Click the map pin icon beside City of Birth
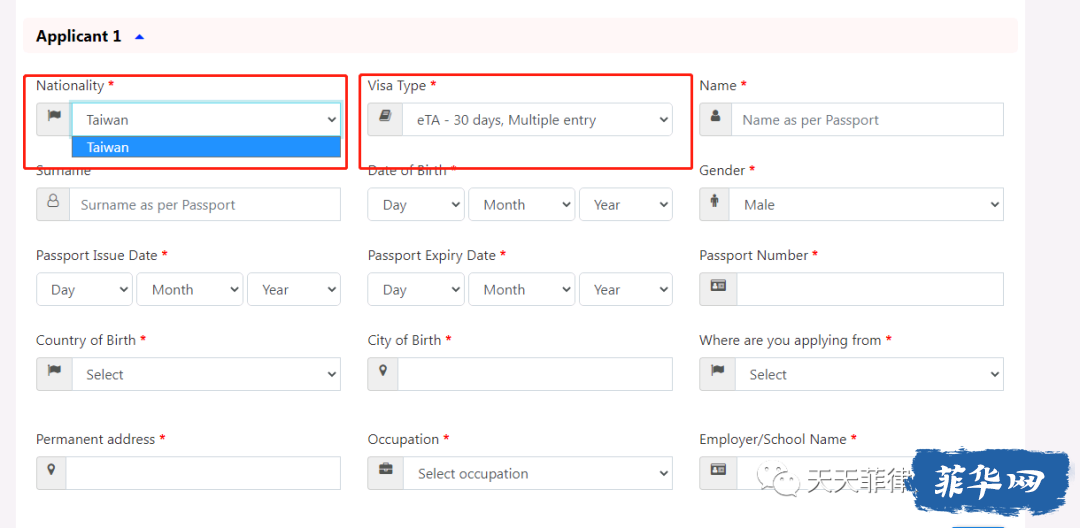 (x=383, y=370)
